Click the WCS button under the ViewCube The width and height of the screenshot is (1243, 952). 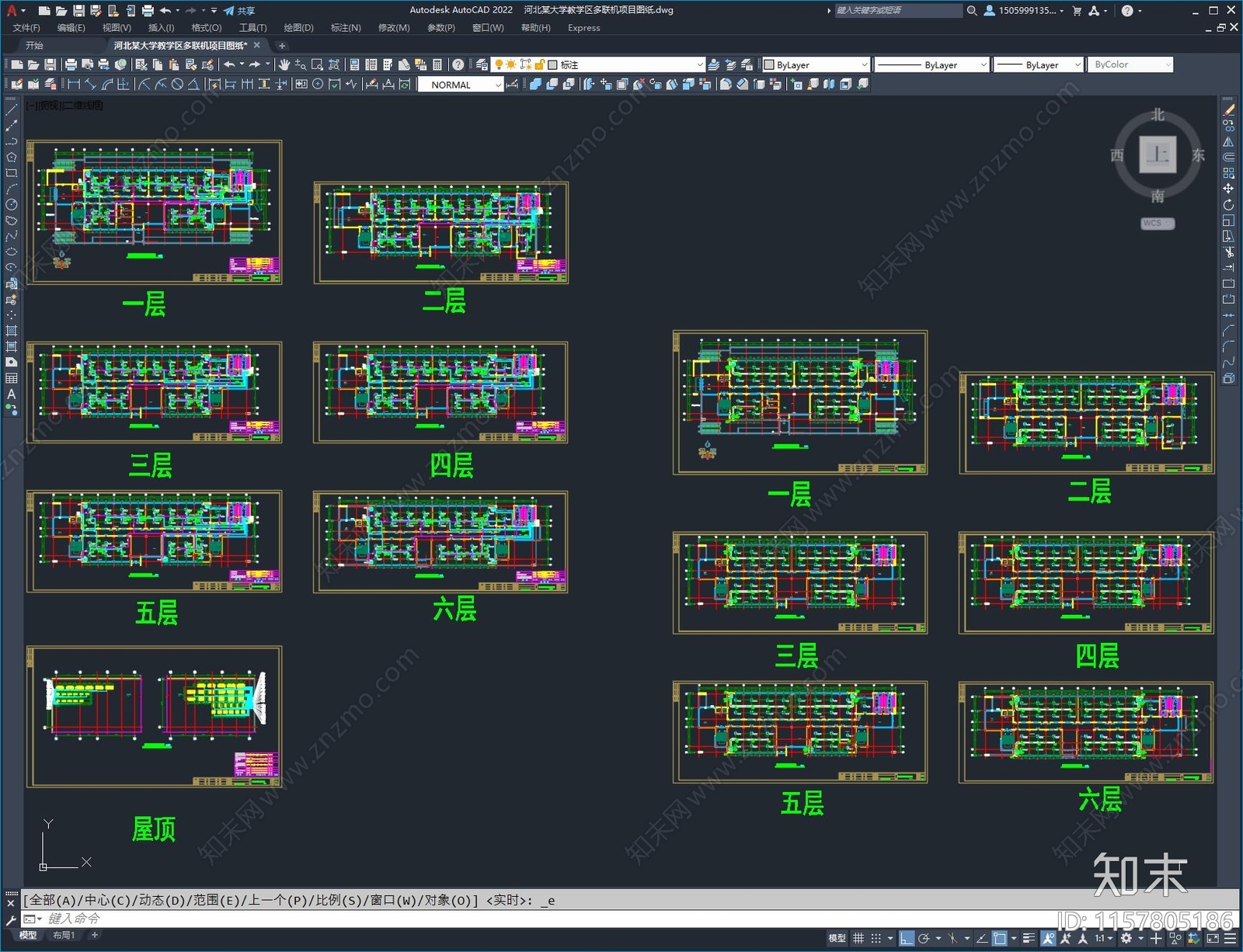pos(1157,224)
